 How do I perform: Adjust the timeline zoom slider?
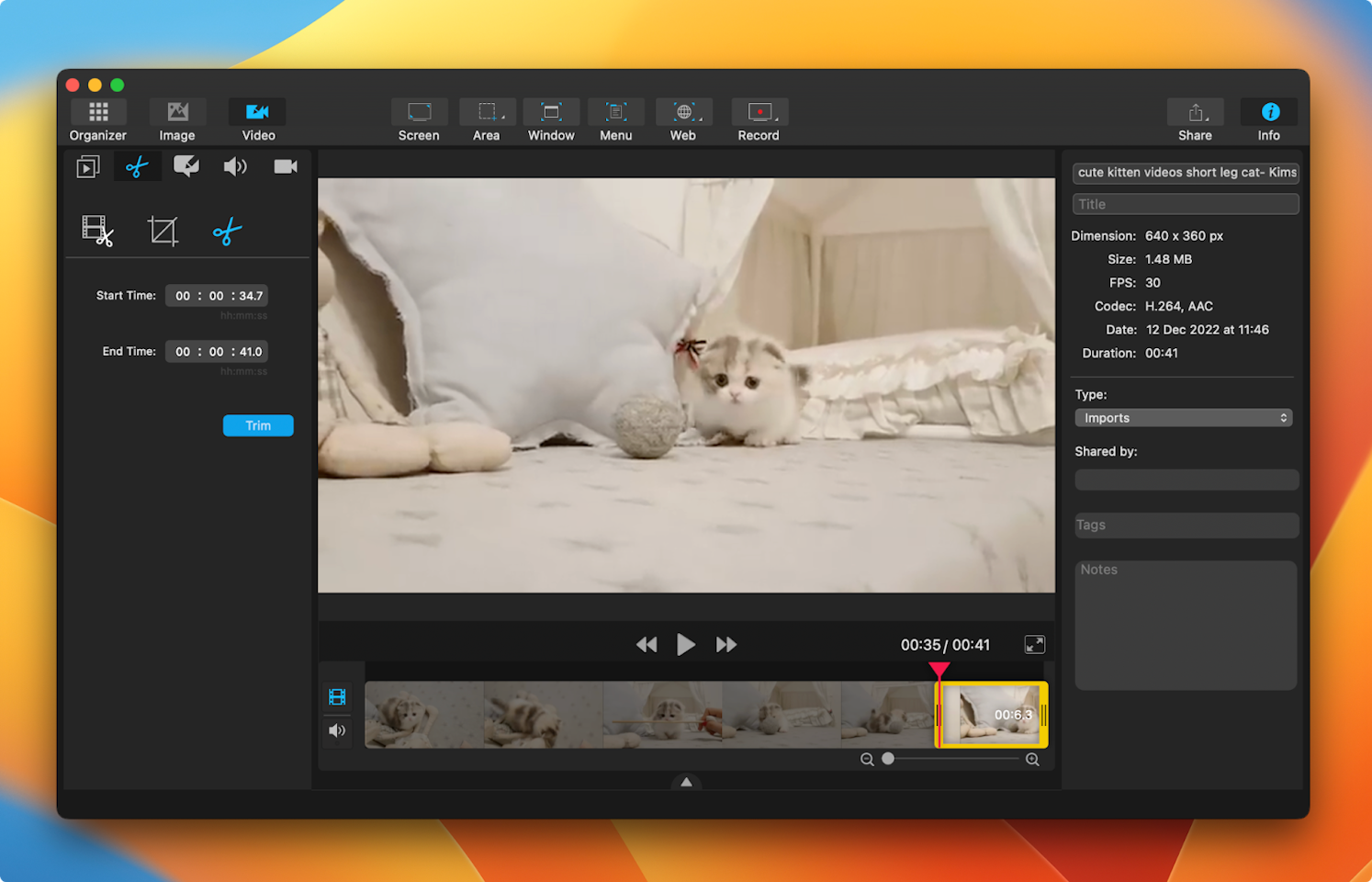click(887, 759)
